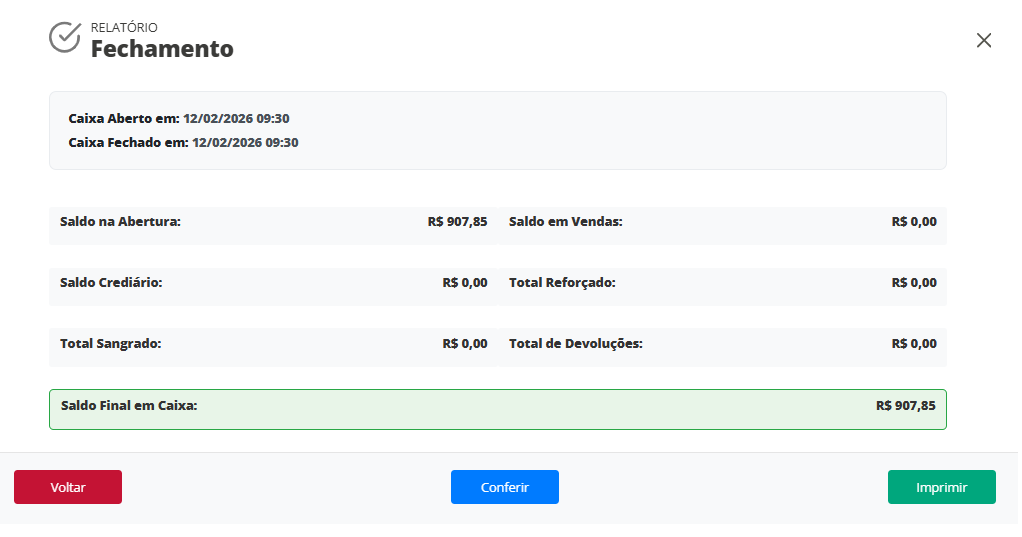The width and height of the screenshot is (1022, 537).
Task: Close the Fechamento report dialog
Action: tap(984, 40)
